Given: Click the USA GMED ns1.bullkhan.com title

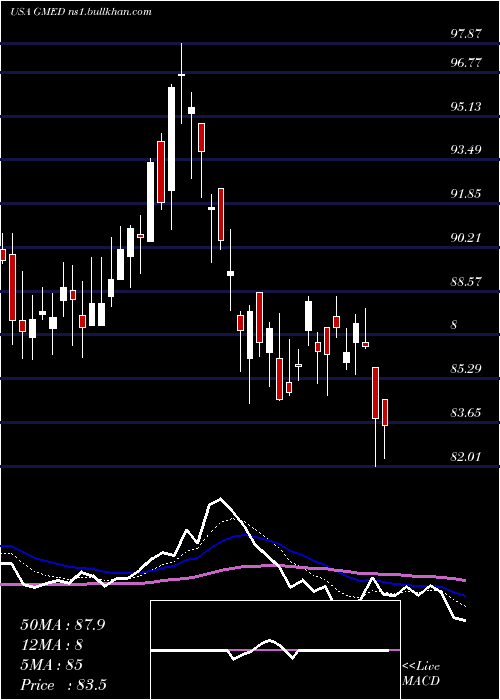Looking at the screenshot, I should click(x=81, y=12).
